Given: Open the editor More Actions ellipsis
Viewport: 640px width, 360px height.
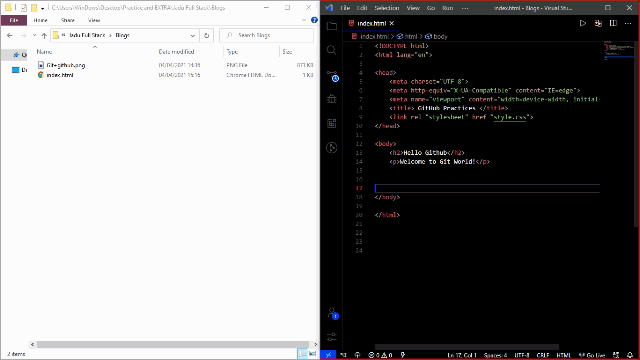Looking at the screenshot, I should click(x=628, y=24).
